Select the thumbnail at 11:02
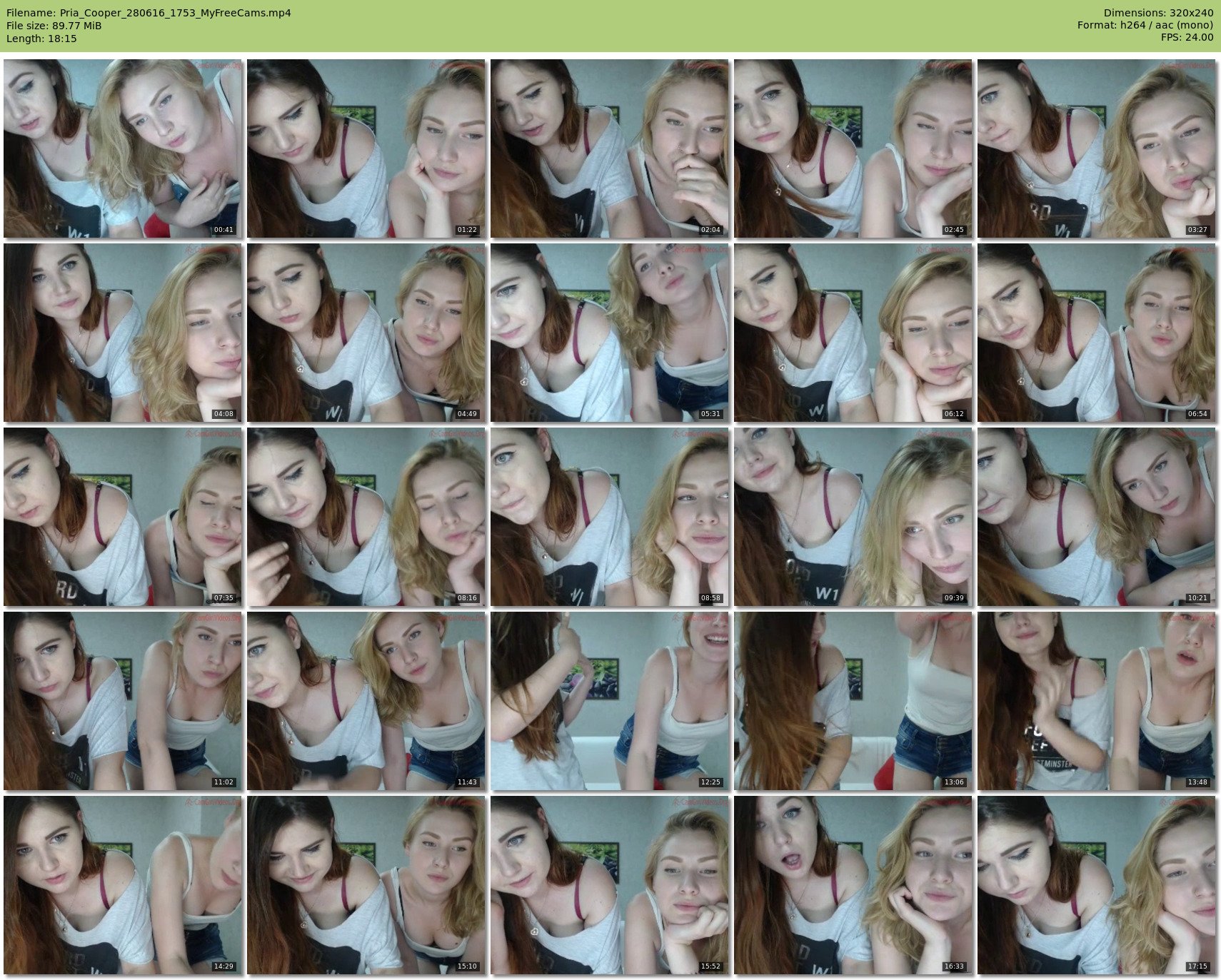1221x980 pixels. [x=123, y=701]
